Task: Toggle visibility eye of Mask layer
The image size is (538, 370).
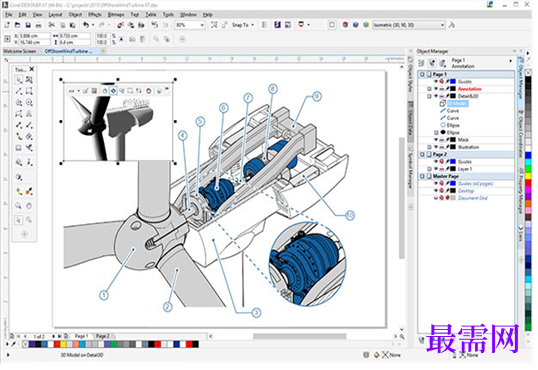Action: (436, 140)
